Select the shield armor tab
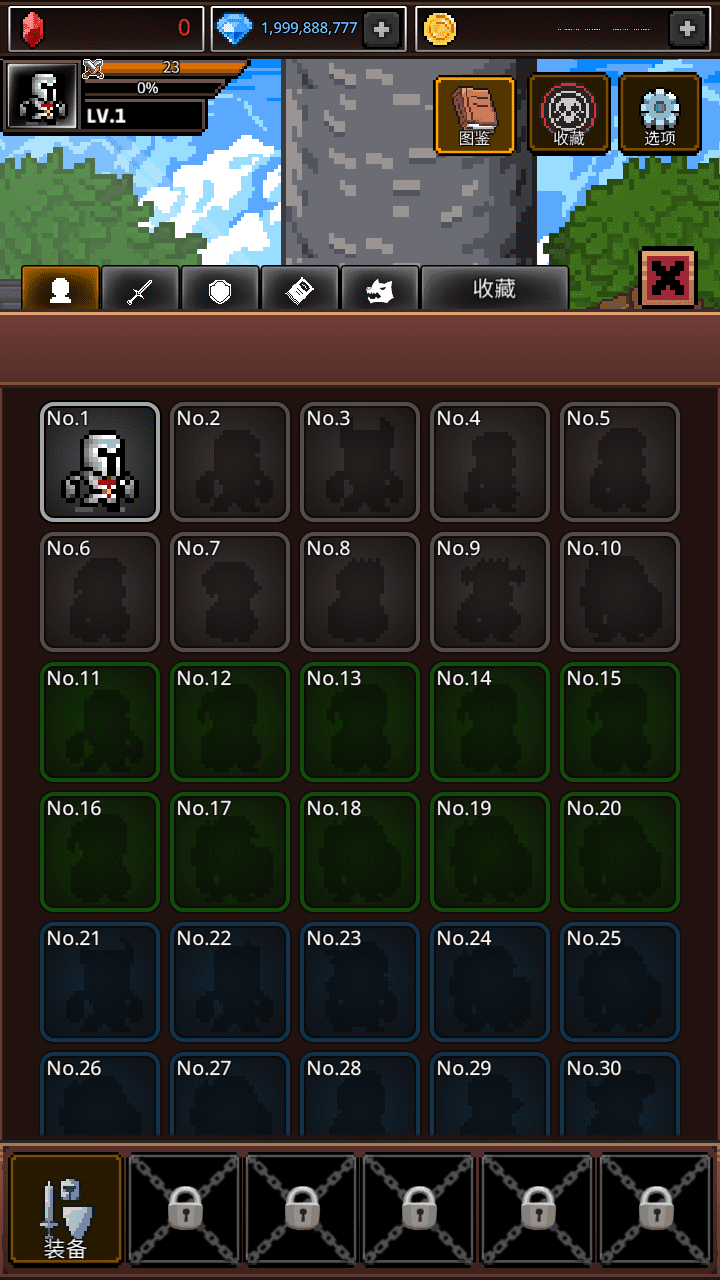Screen dimensions: 720x1280 [x=220, y=289]
